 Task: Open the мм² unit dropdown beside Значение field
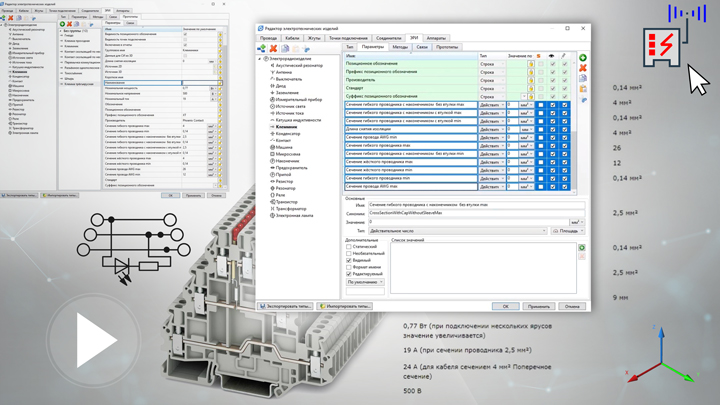click(x=577, y=222)
